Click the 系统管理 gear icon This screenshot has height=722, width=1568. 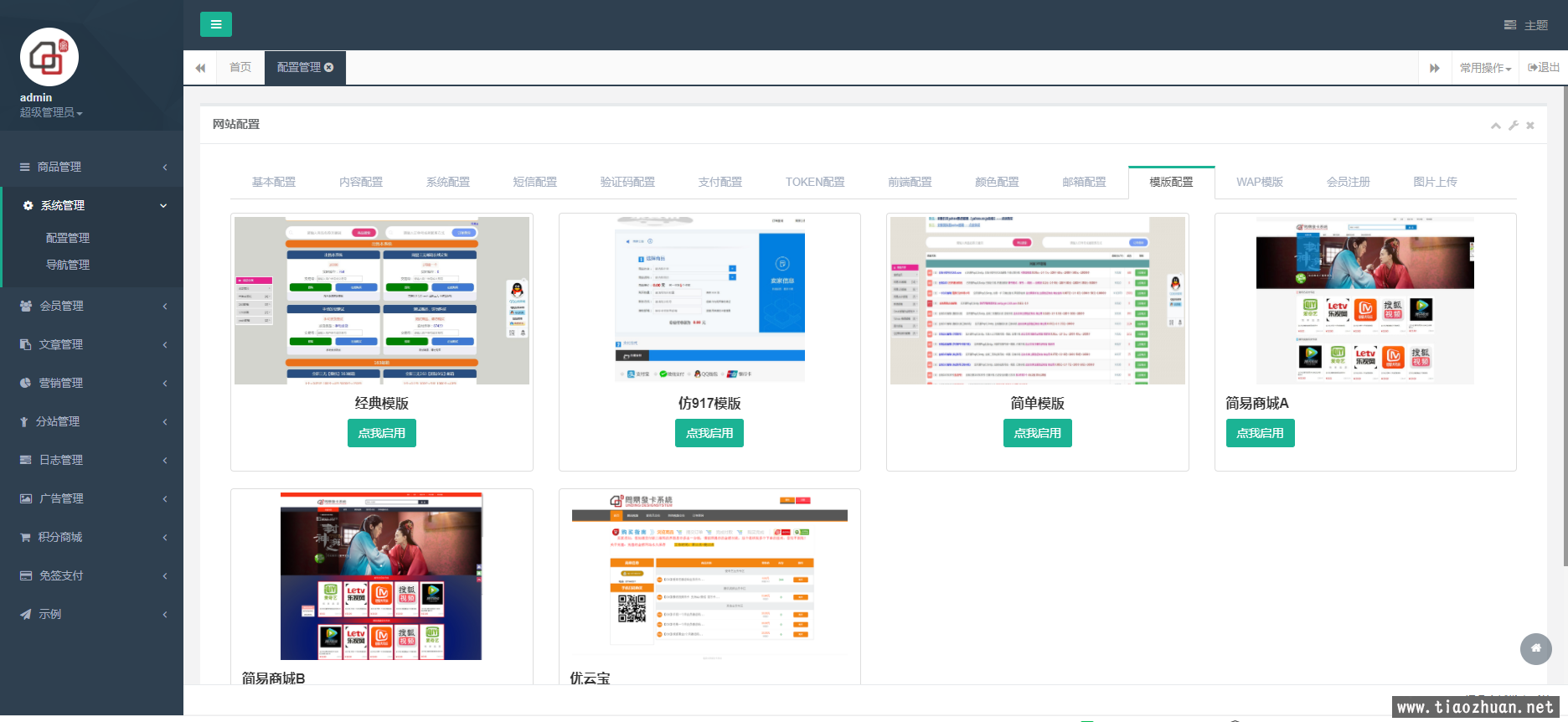(x=28, y=205)
